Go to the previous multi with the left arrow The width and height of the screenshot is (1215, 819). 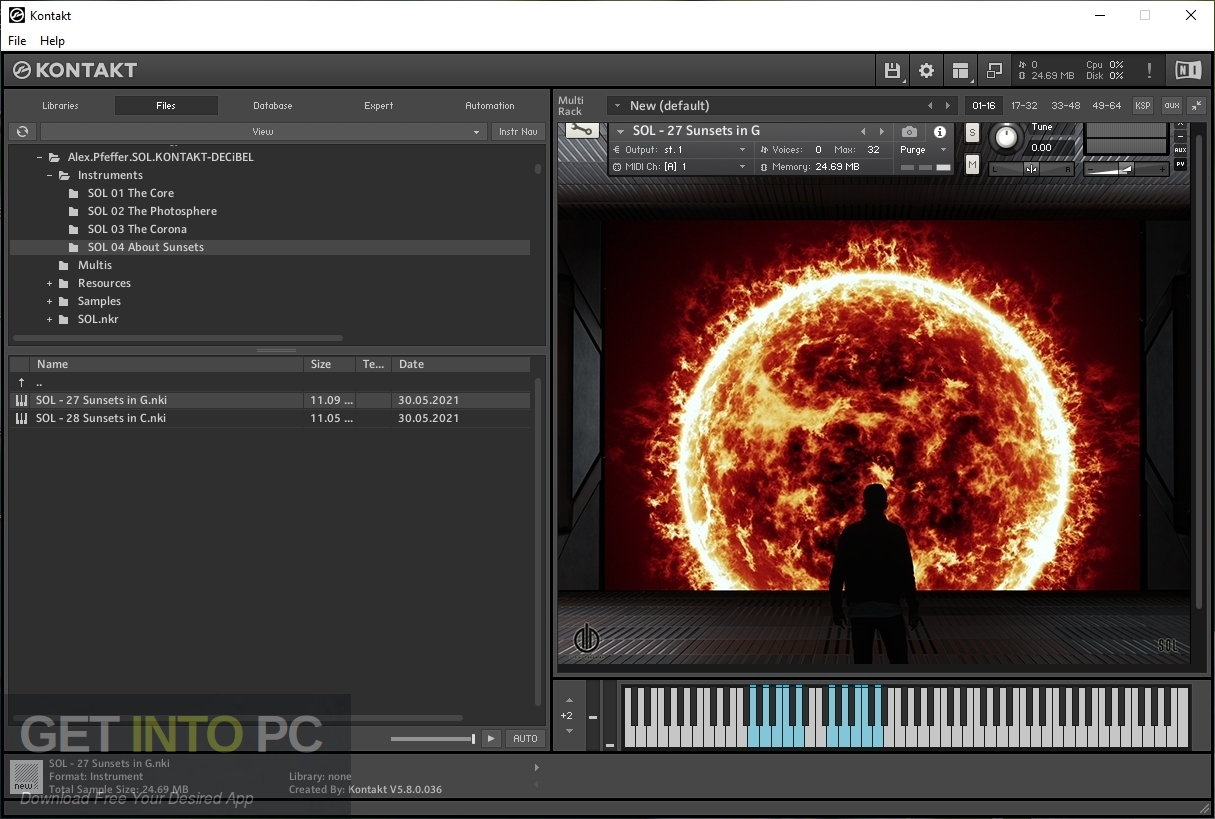click(930, 105)
